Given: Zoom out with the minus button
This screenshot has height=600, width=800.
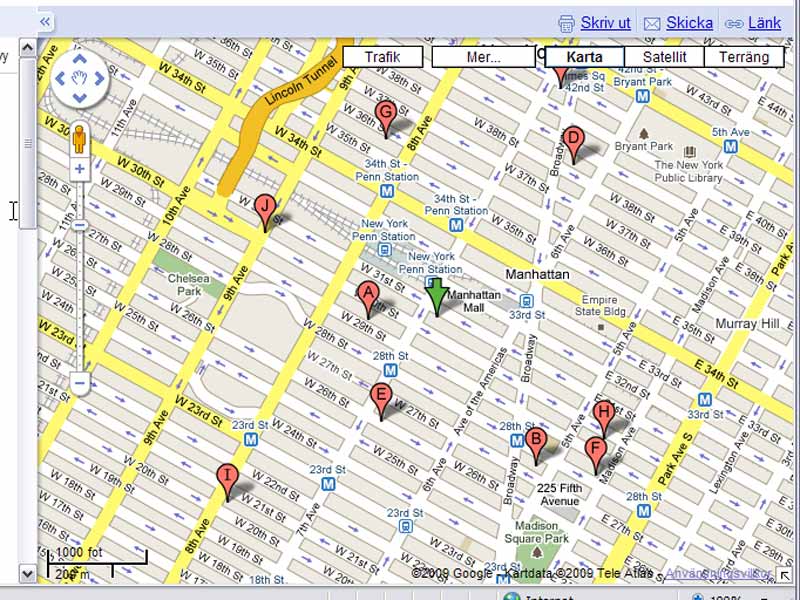Looking at the screenshot, I should click(x=79, y=382).
